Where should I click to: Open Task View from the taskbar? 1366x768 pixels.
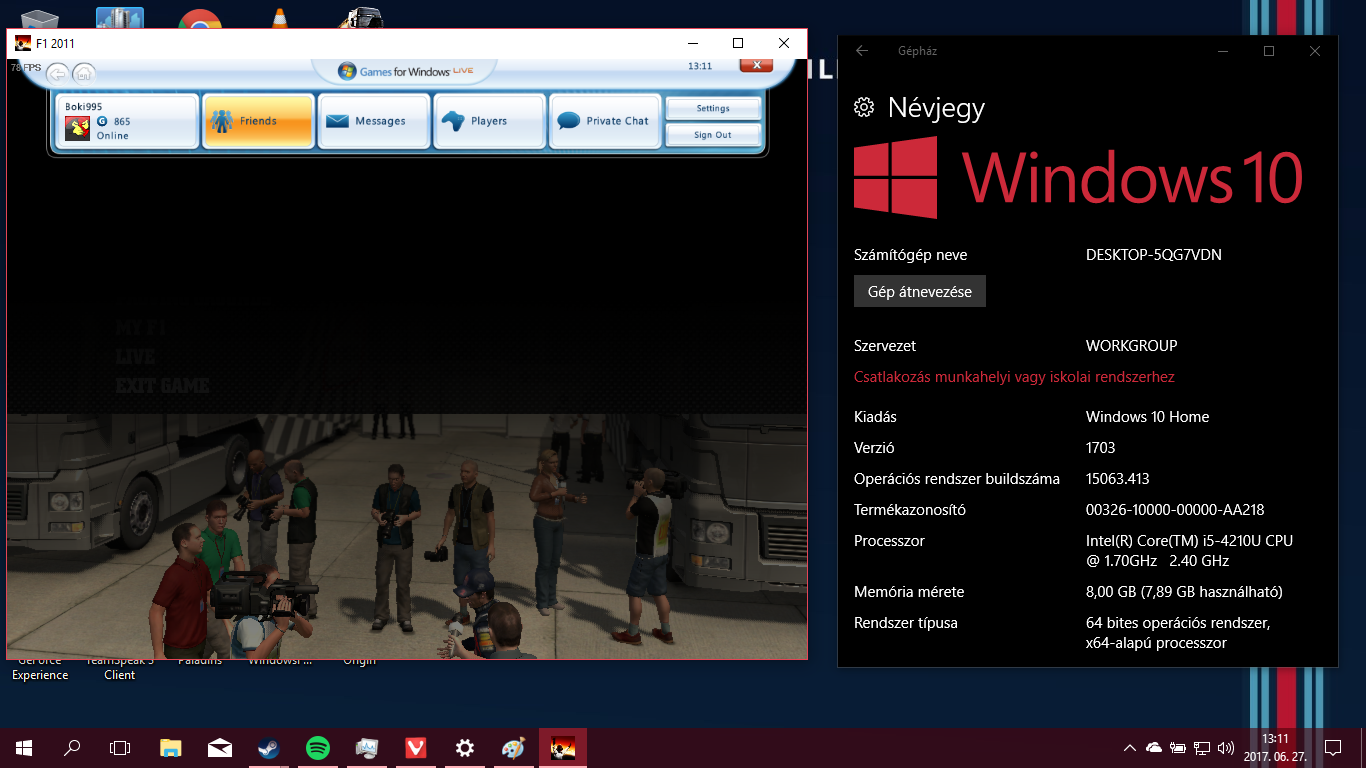coord(120,747)
